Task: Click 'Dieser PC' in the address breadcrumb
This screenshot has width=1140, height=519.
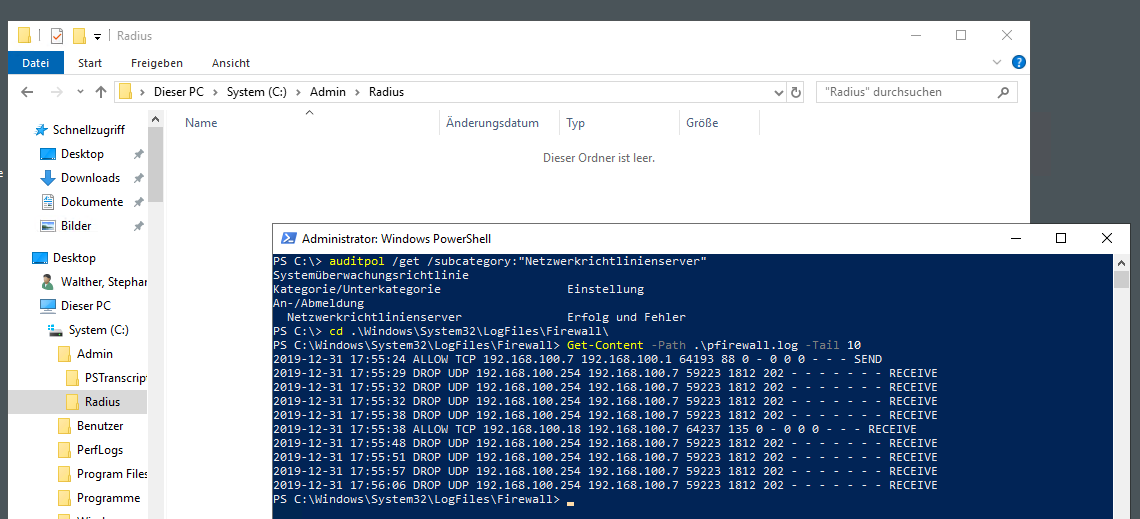Action: (179, 92)
